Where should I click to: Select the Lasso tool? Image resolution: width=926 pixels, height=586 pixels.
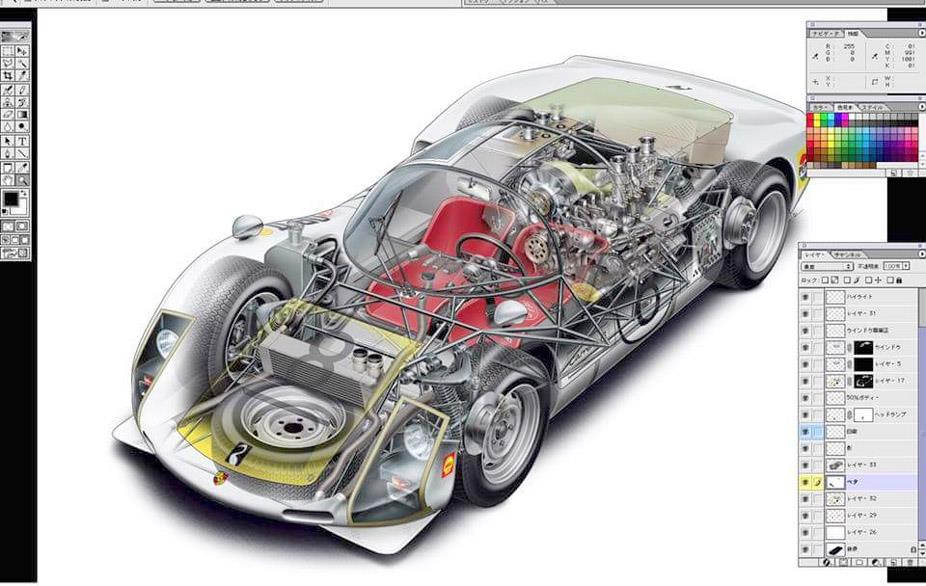[8, 63]
